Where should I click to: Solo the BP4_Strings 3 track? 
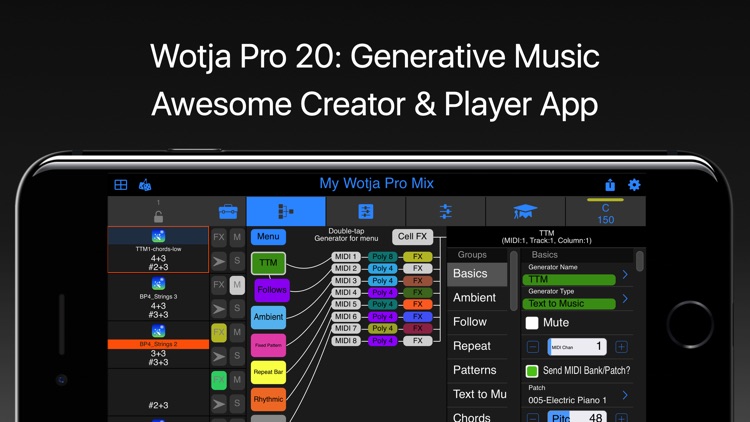point(237,309)
